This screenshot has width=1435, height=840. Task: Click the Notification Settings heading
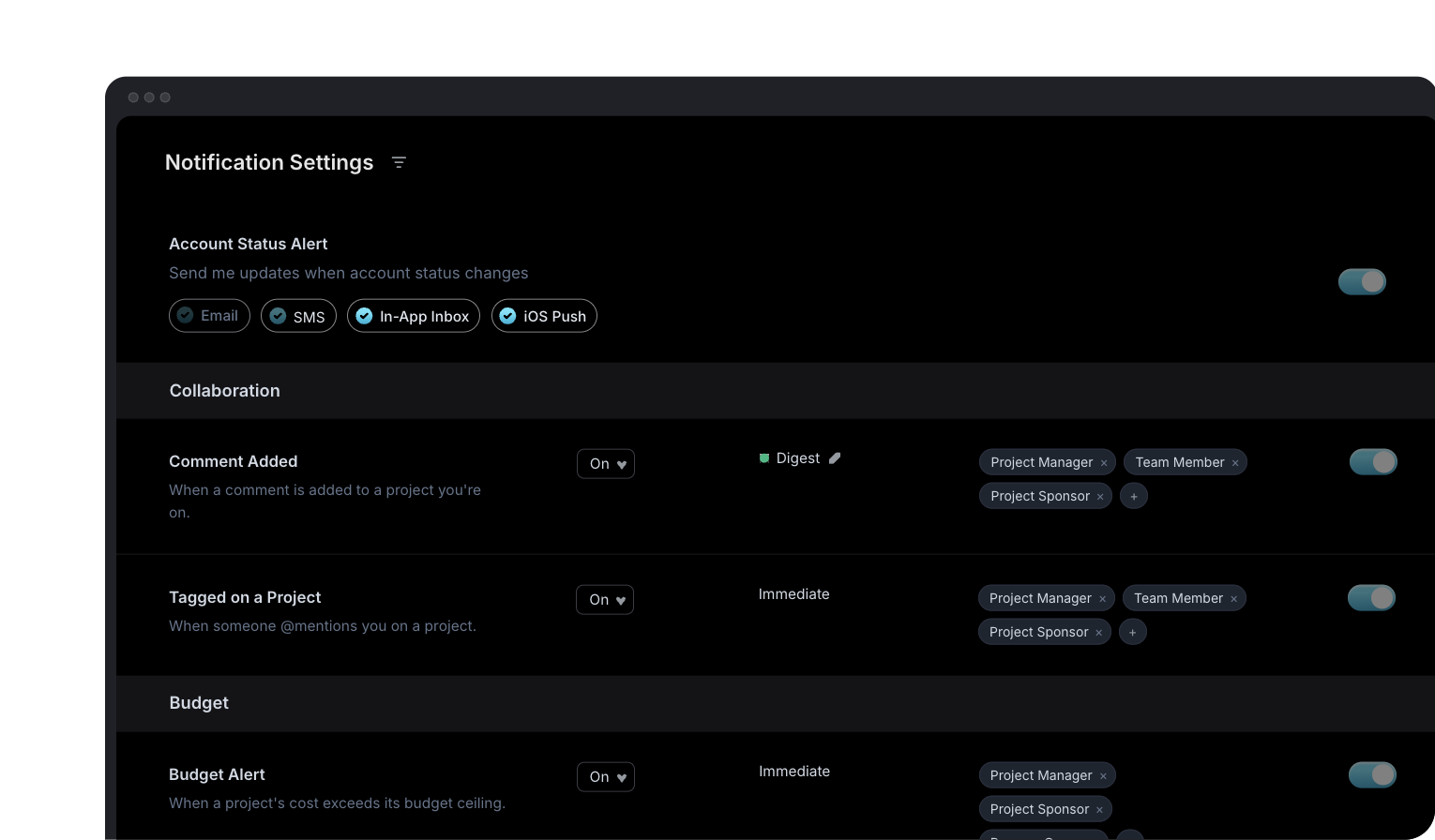tap(269, 162)
